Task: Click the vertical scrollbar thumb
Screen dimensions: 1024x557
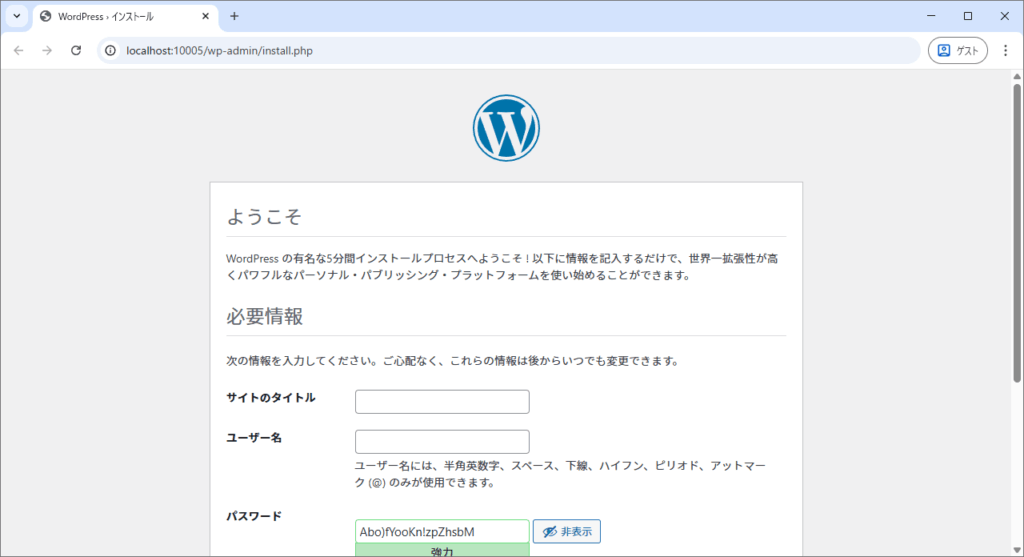Action: [1017, 230]
